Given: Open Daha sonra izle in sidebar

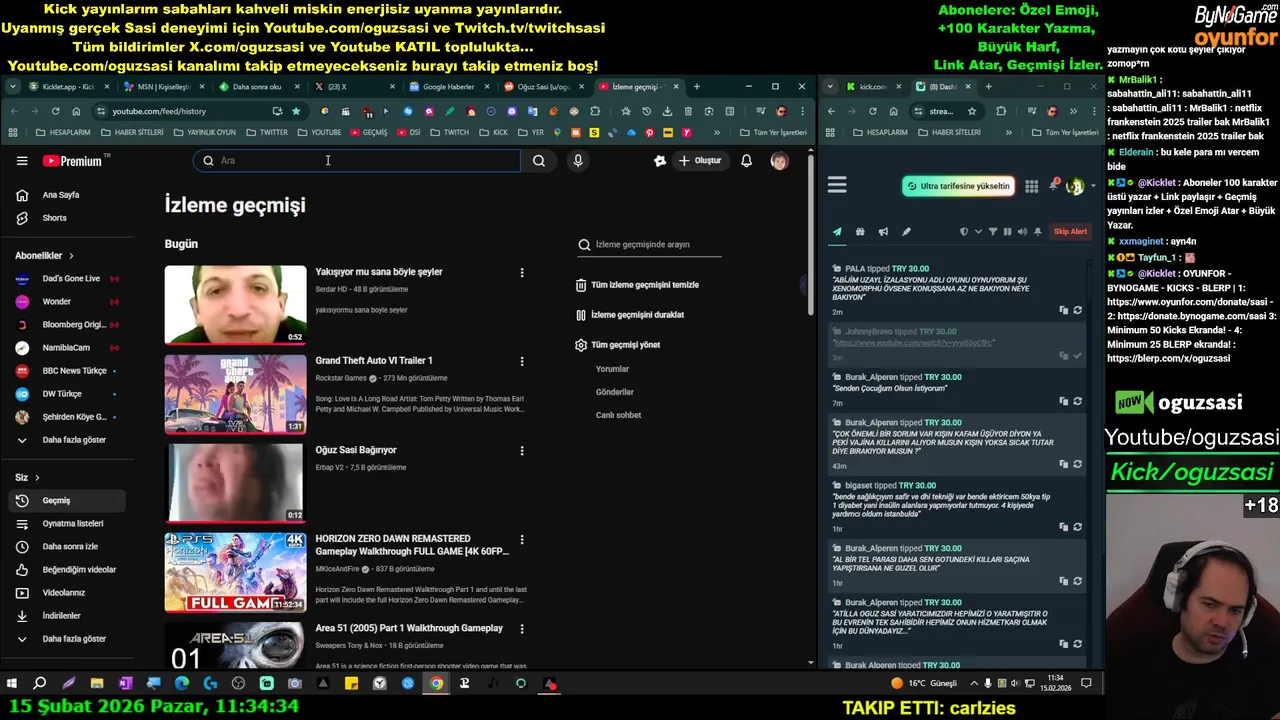Looking at the screenshot, I should [x=68, y=547].
